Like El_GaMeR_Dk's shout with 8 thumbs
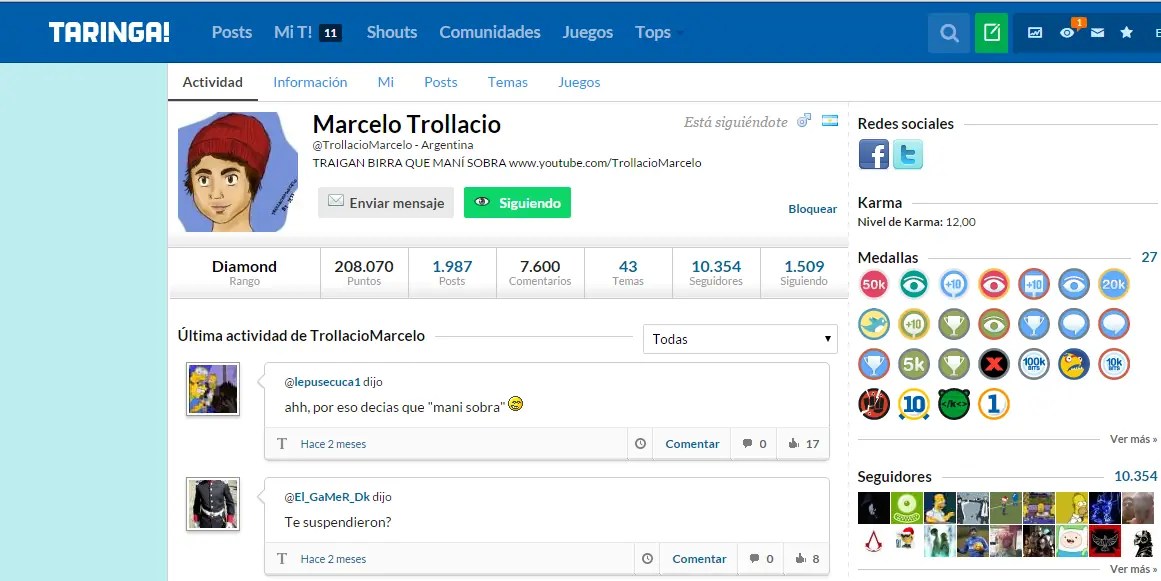Screen dimensions: 1161x581 [807, 559]
